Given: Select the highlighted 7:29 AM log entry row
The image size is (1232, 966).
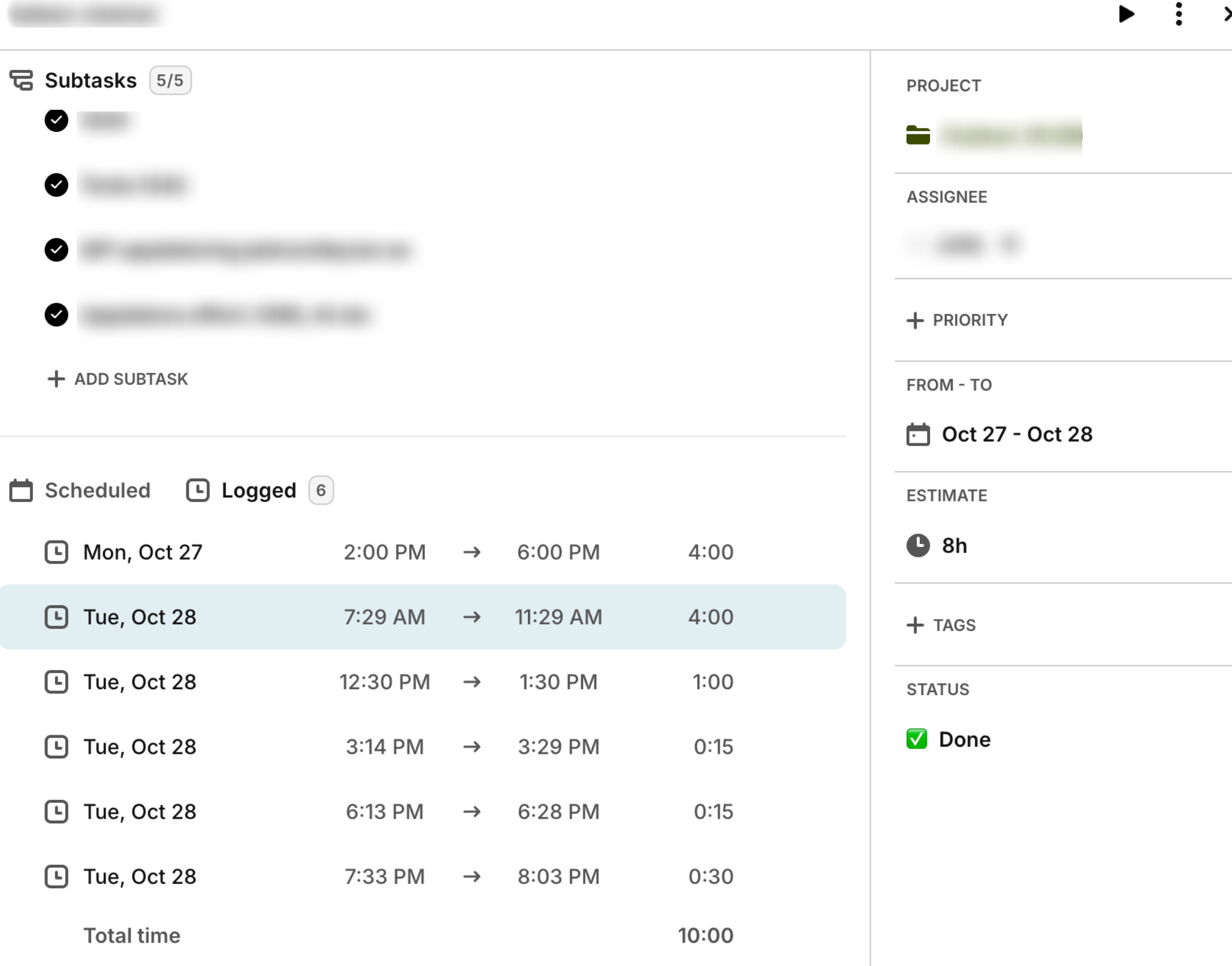Looking at the screenshot, I should click(x=422, y=617).
